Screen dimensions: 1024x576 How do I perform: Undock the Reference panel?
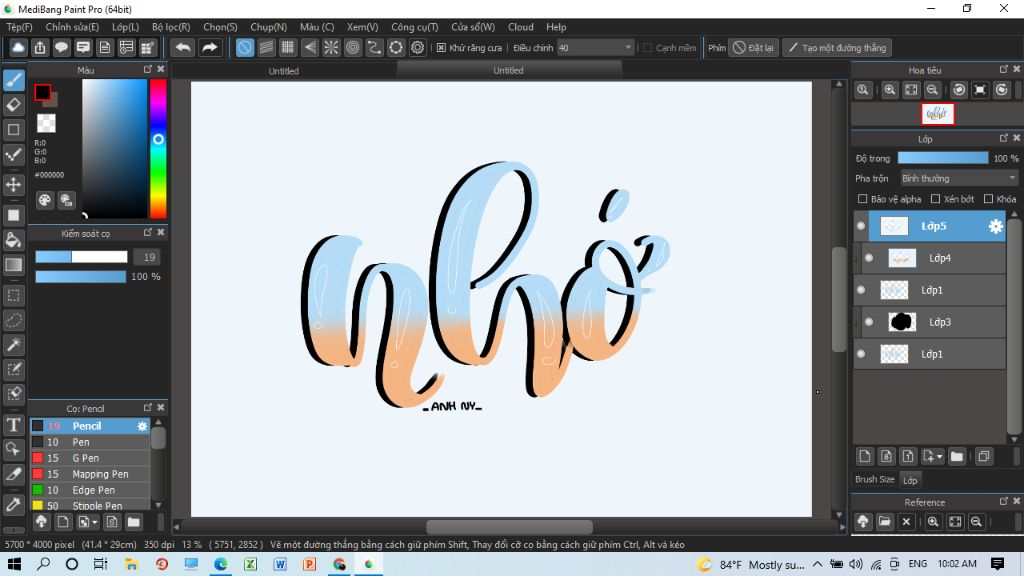pos(1004,501)
